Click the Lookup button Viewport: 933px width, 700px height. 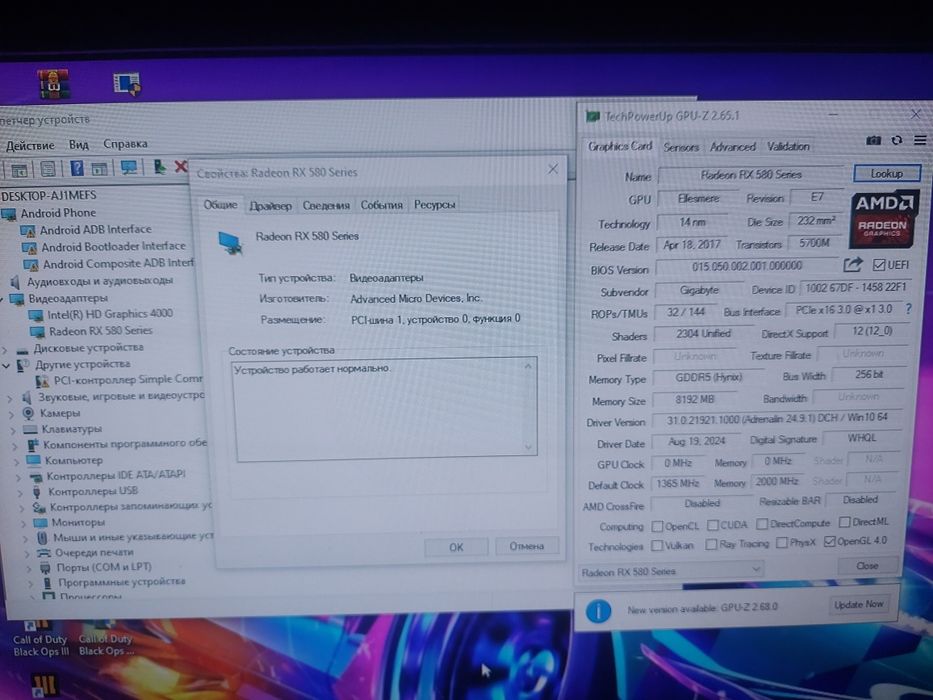click(x=887, y=173)
